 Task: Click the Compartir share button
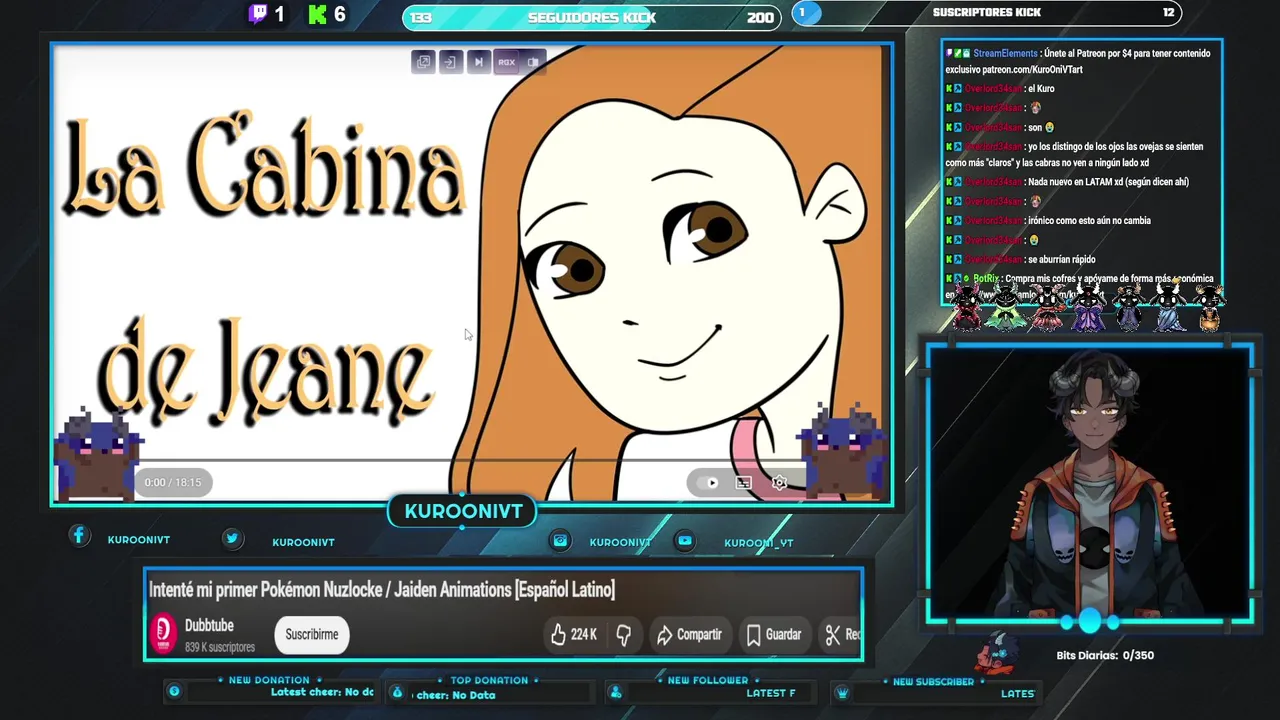pyautogui.click(x=689, y=634)
